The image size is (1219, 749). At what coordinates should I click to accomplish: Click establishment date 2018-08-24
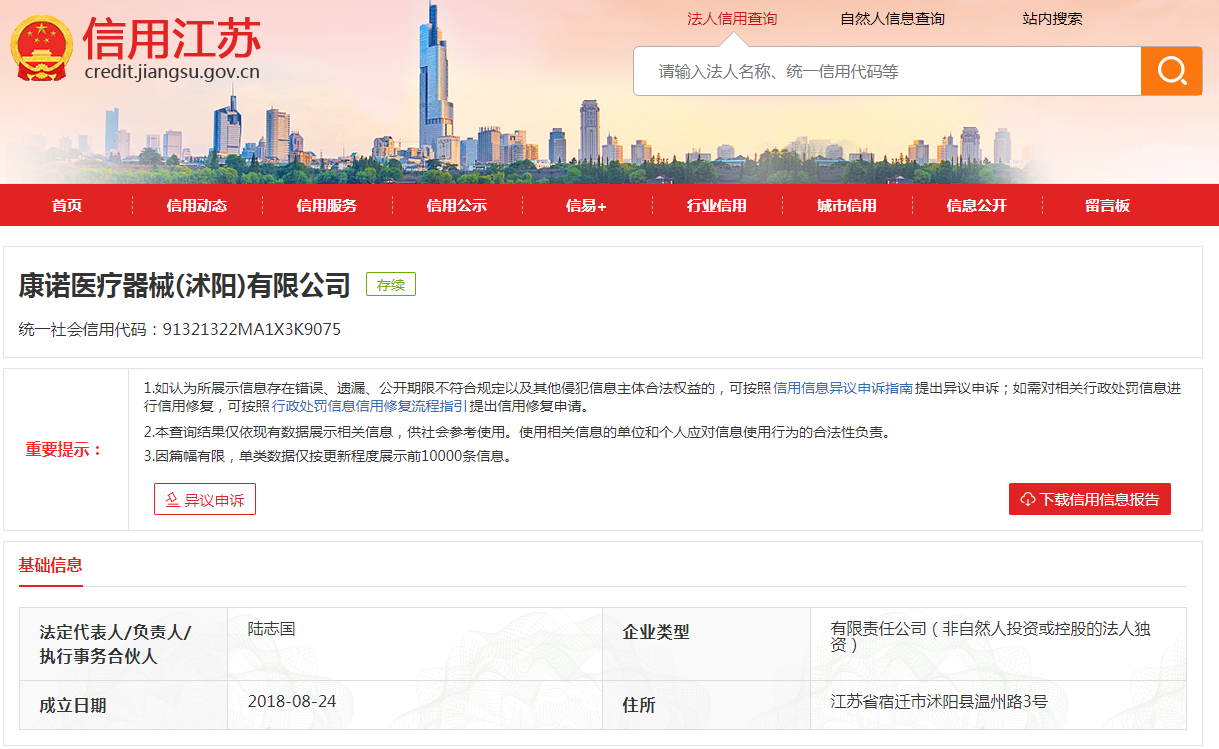(292, 701)
